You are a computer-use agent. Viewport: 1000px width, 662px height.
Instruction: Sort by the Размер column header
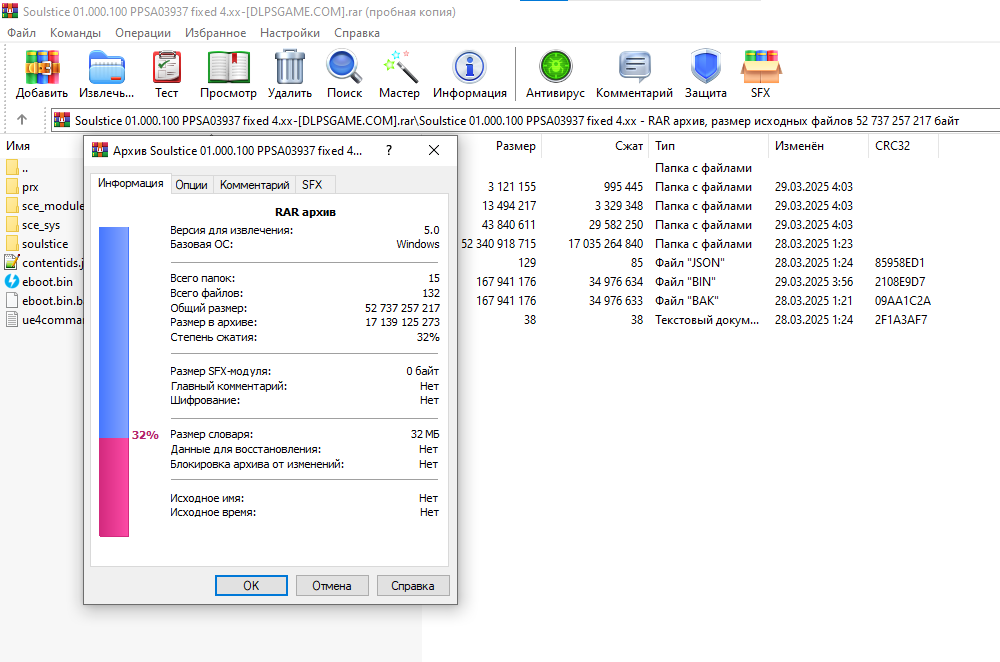515,146
